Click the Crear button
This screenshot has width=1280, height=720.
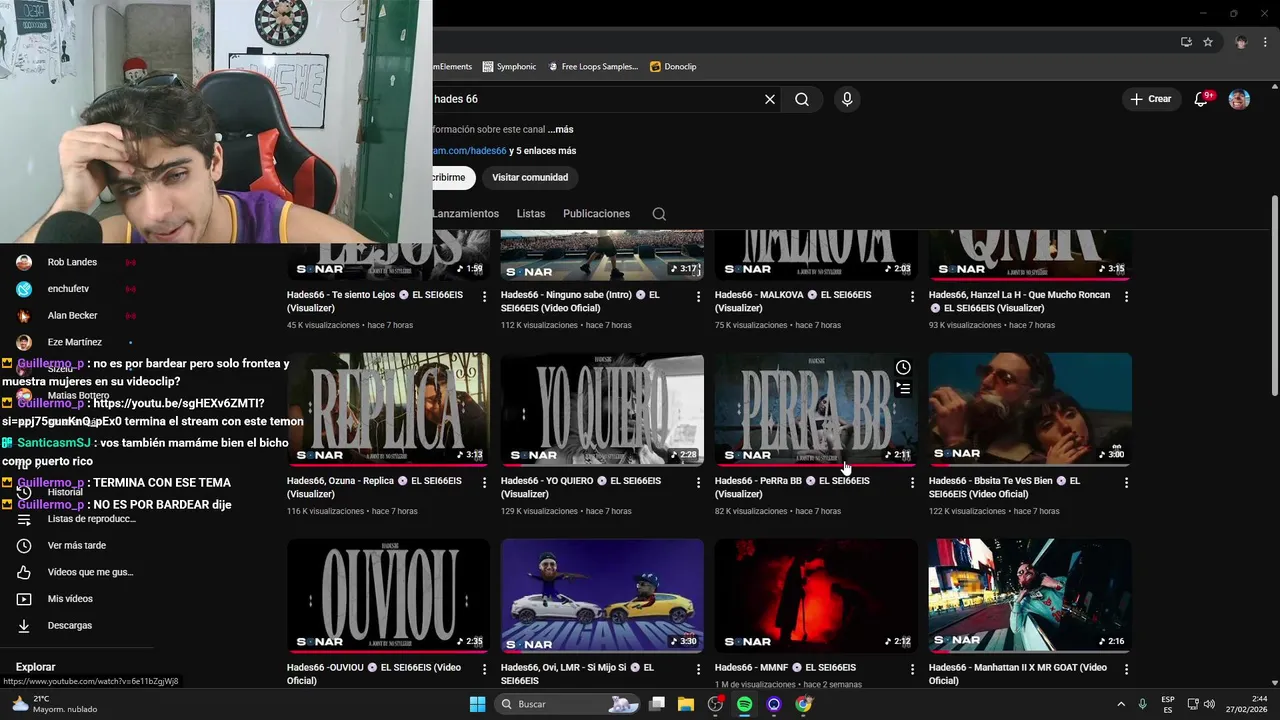pyautogui.click(x=1150, y=99)
